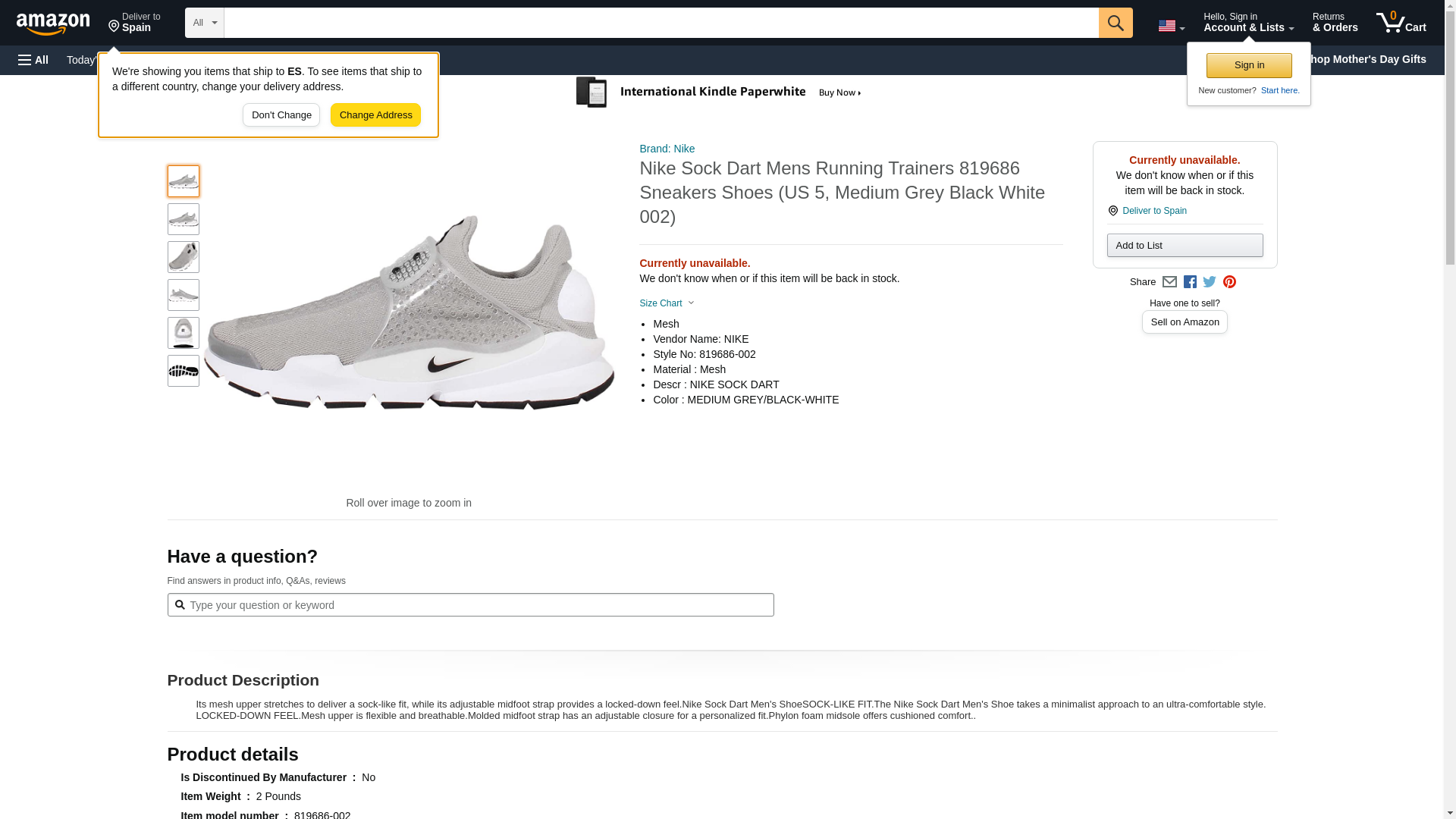The width and height of the screenshot is (1456, 819).
Task: Click the Amazon logo
Action: [53, 24]
